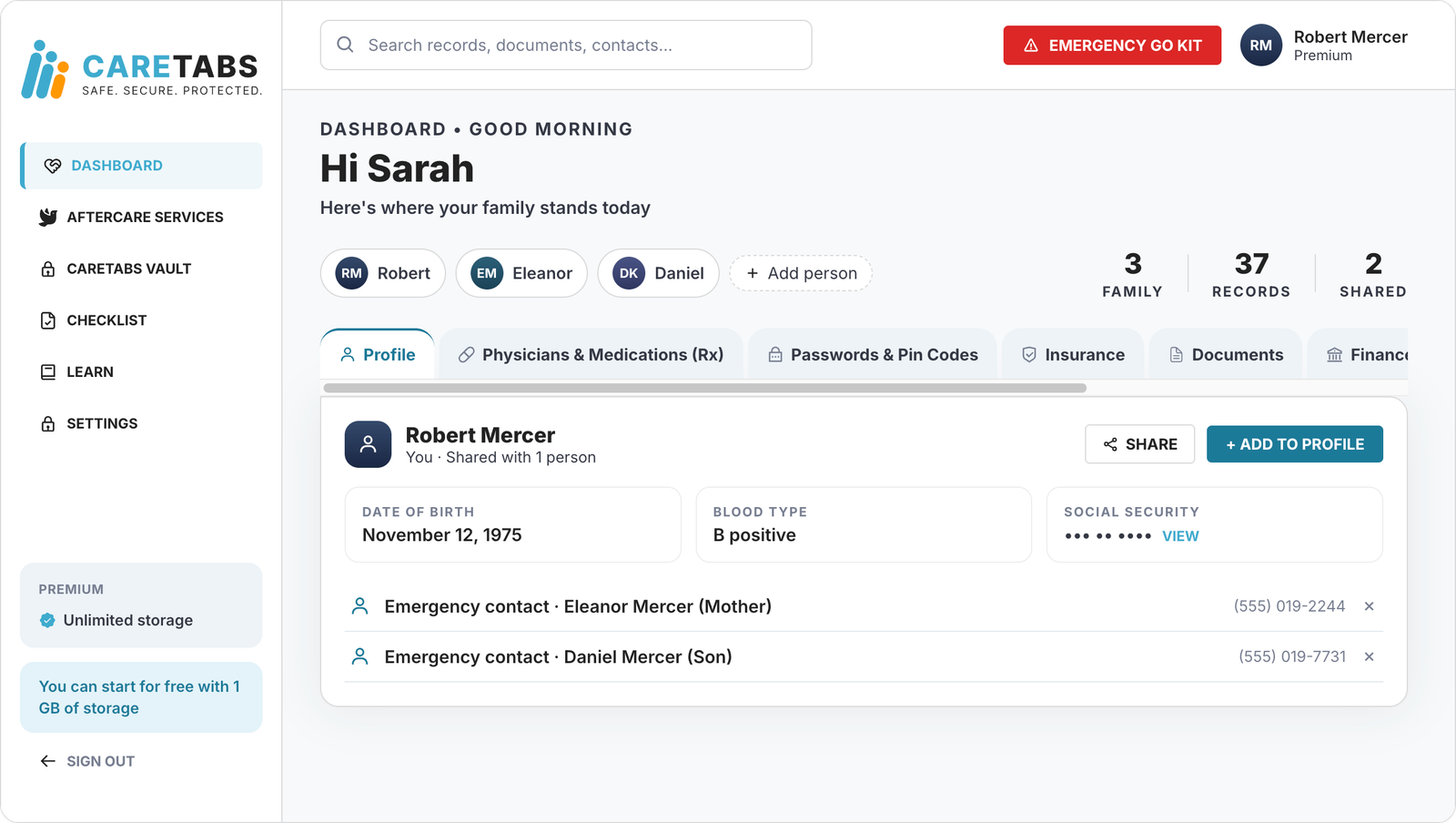
Task: Click the 3 Family stat
Action: 1132,274
